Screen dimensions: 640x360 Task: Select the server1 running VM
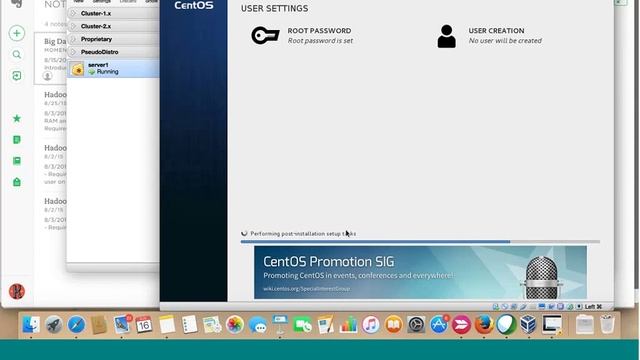click(x=113, y=69)
